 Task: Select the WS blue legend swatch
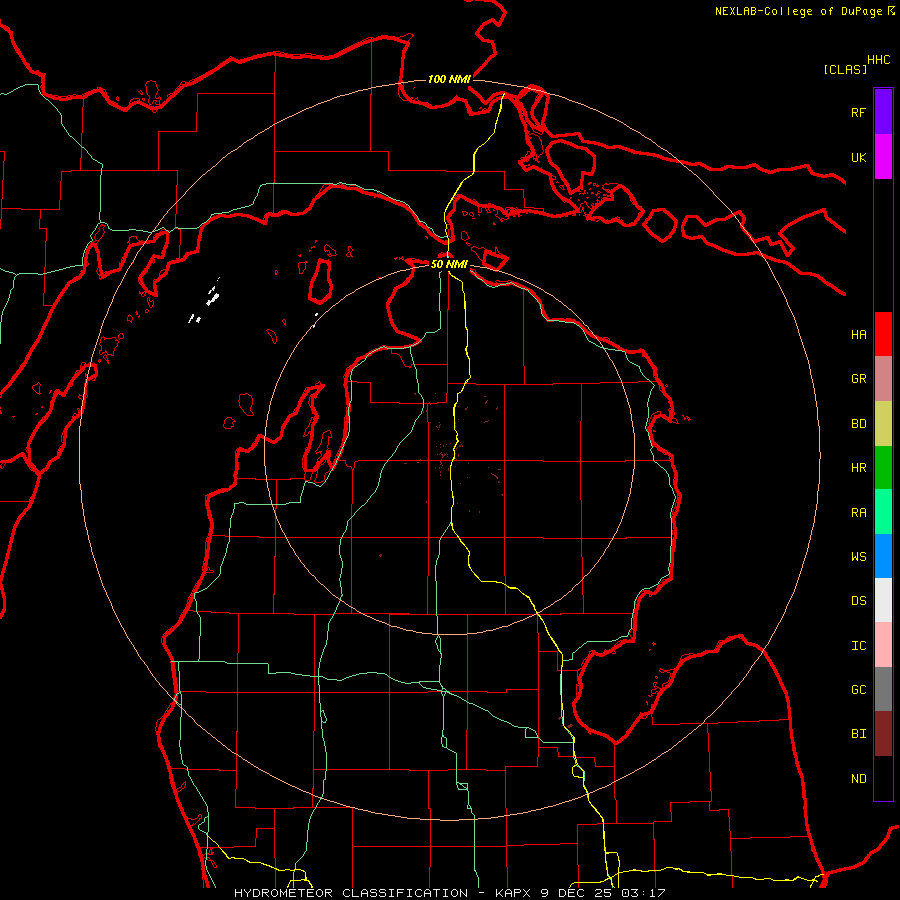pos(883,556)
